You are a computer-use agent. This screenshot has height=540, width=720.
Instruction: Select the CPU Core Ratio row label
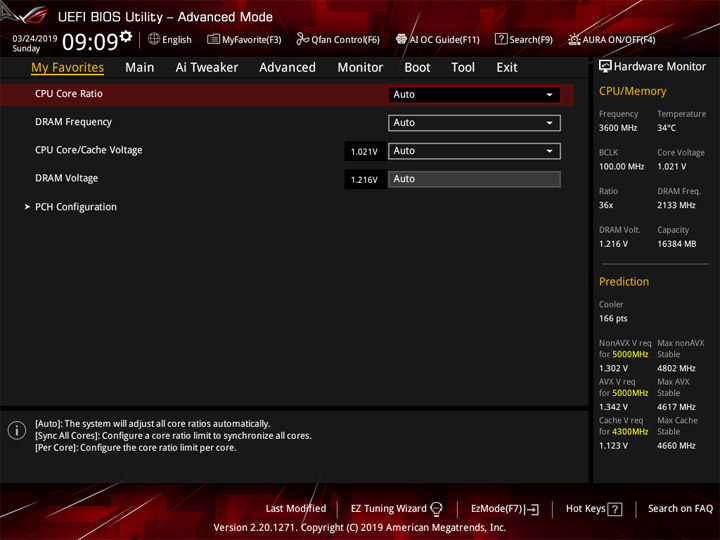pos(69,94)
